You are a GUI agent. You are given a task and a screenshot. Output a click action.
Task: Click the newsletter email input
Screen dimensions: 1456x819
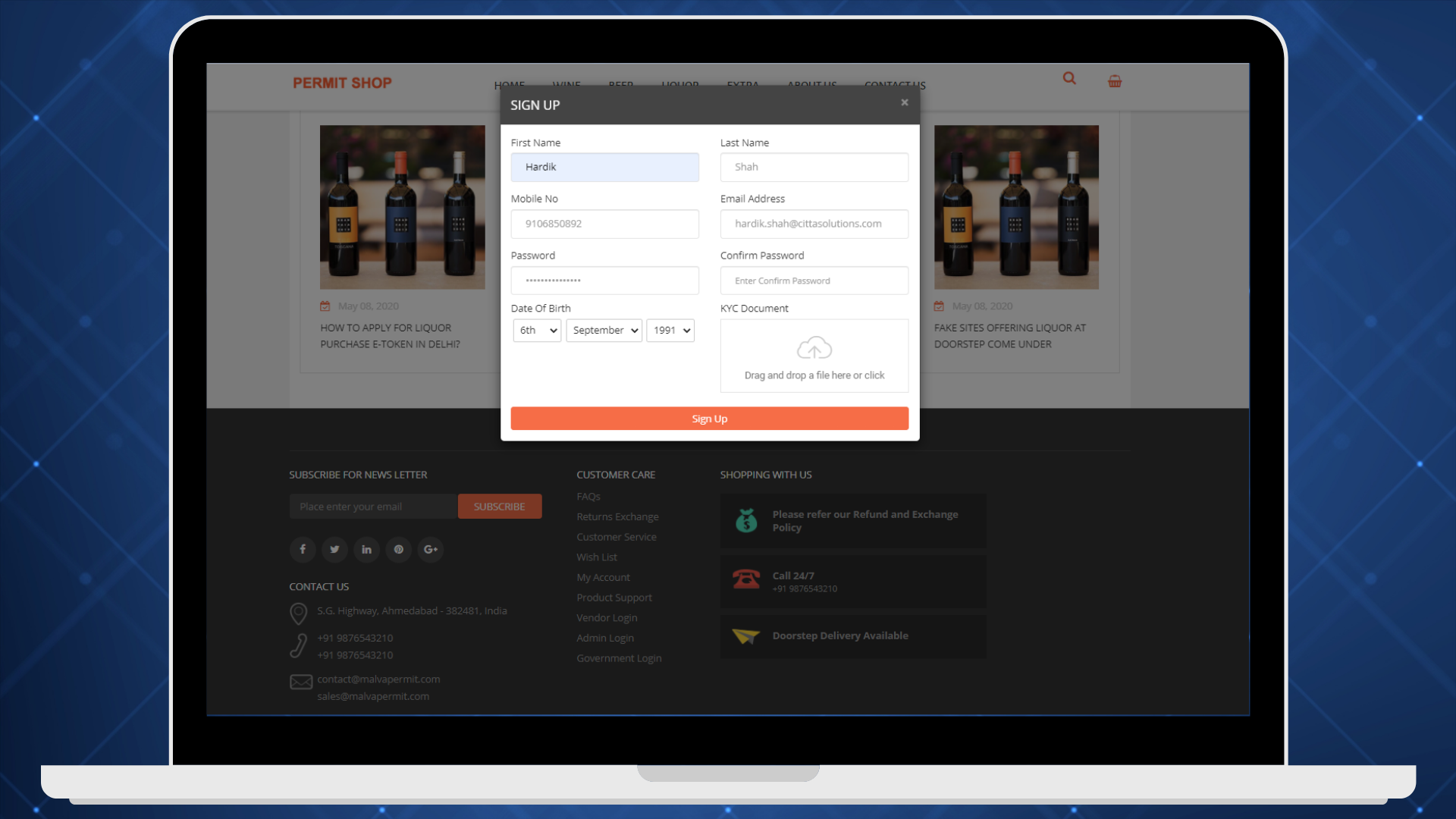point(374,507)
